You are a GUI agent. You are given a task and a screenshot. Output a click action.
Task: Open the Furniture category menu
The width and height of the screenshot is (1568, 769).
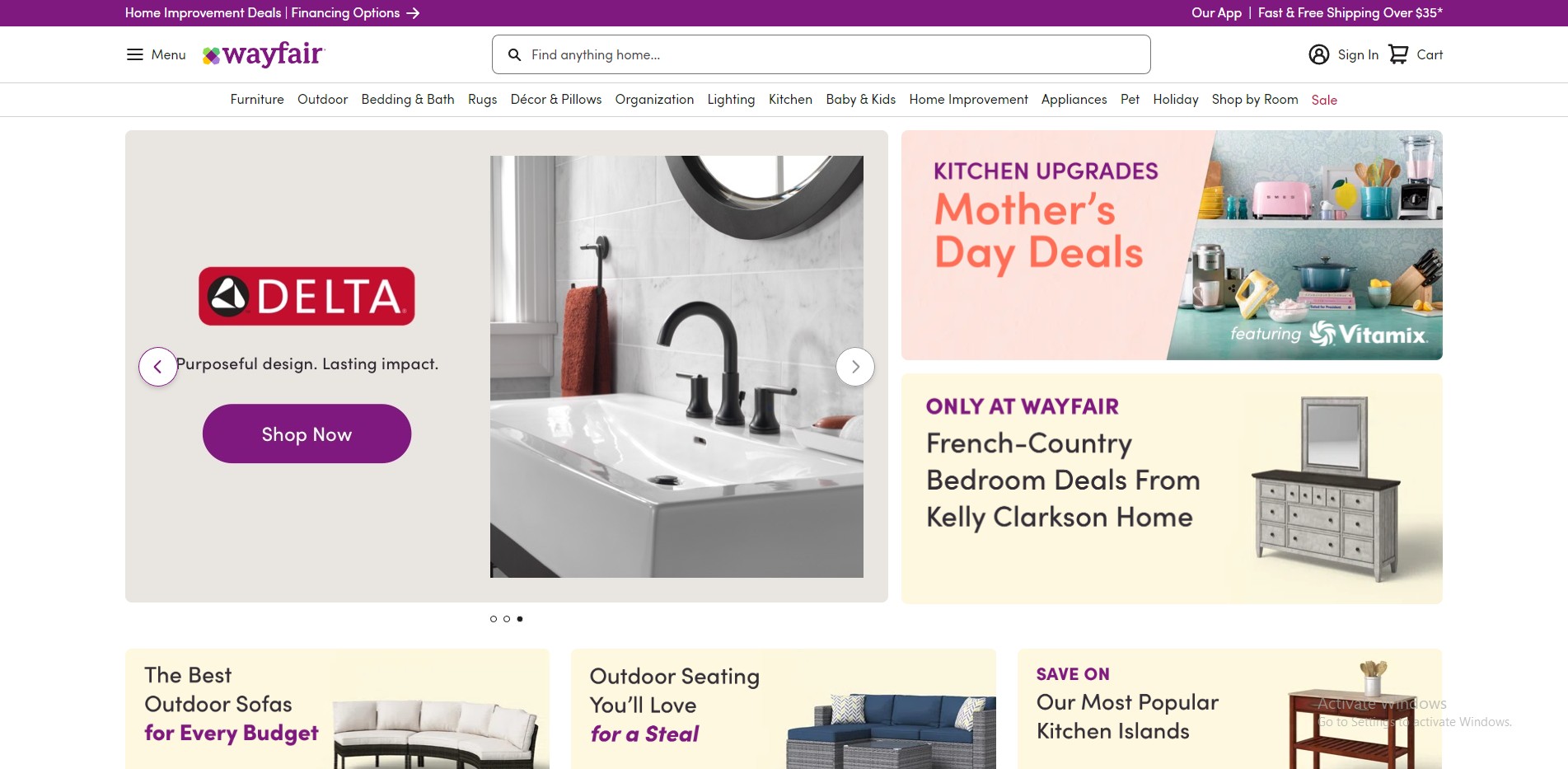click(257, 100)
